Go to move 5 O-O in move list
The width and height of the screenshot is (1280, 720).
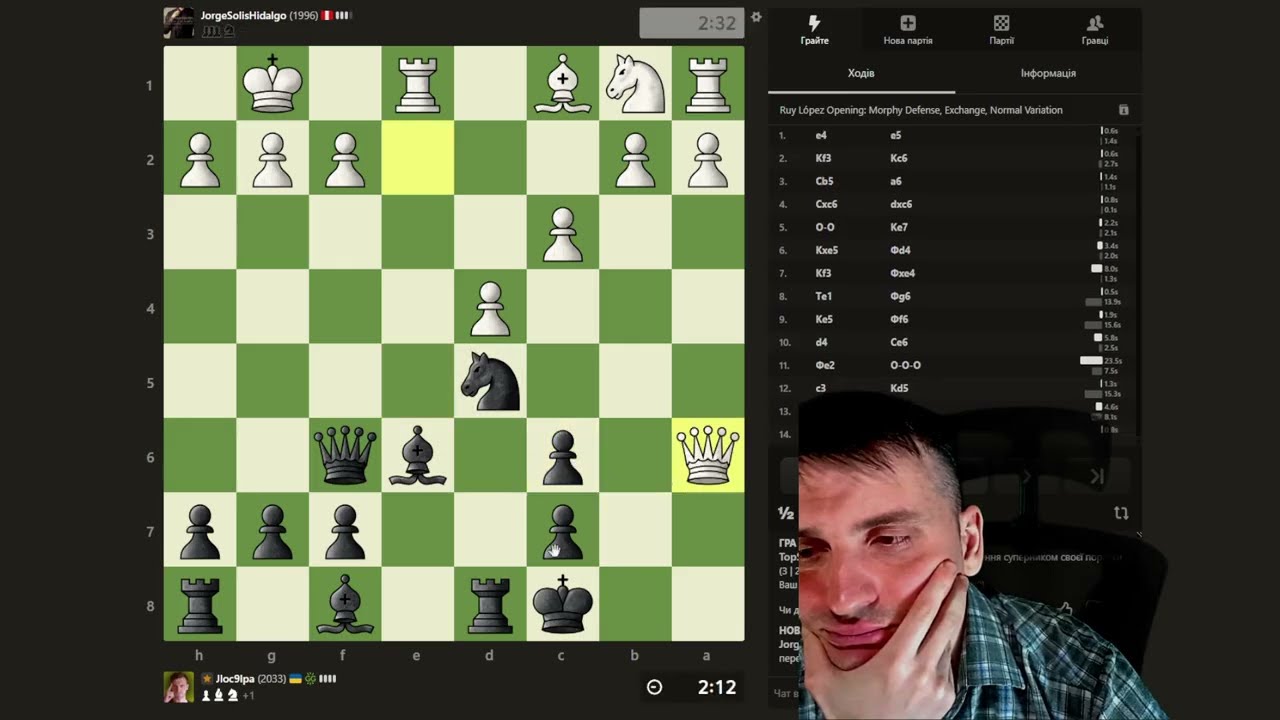click(x=825, y=227)
